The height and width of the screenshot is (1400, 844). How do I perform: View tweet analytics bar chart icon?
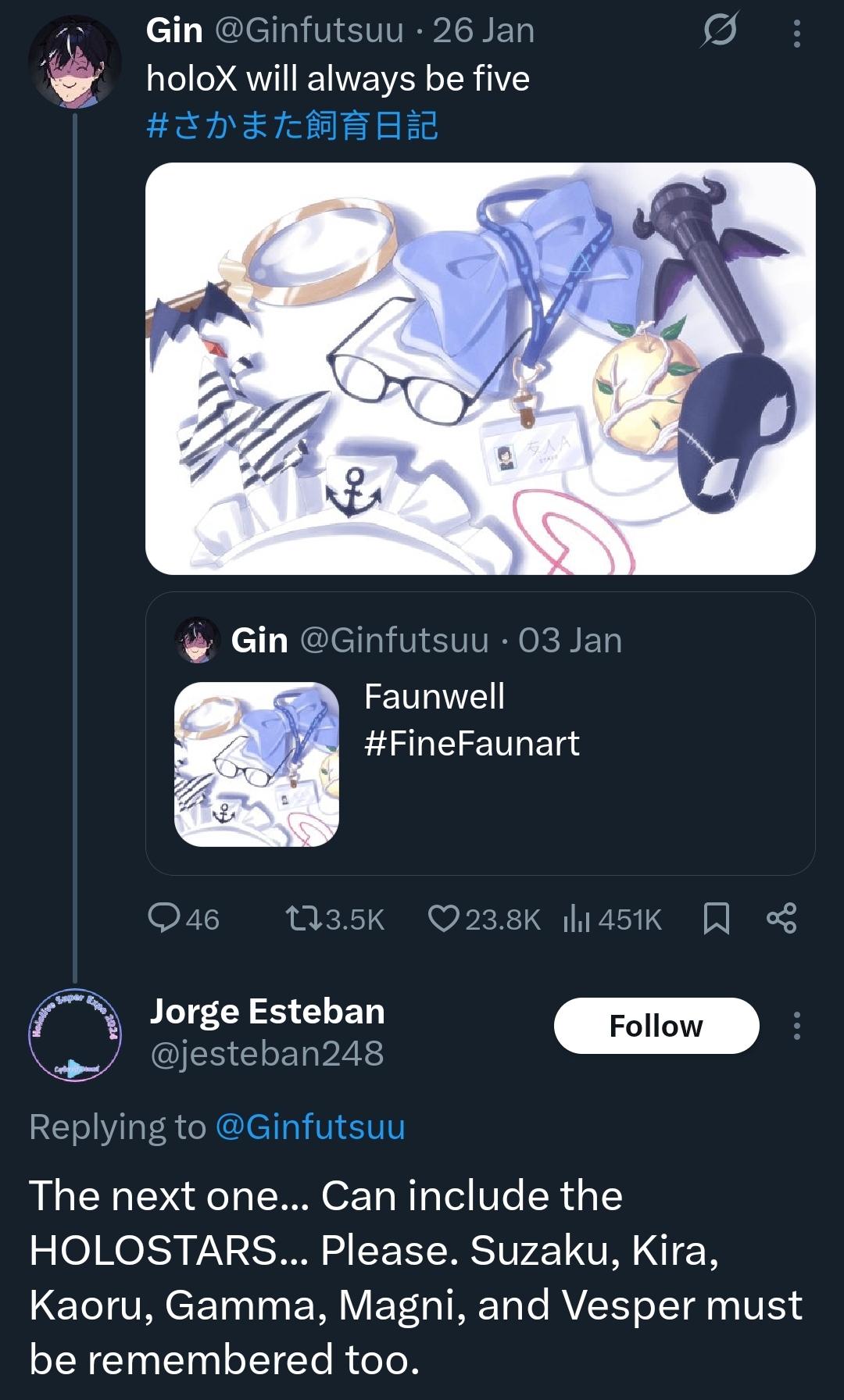(576, 919)
